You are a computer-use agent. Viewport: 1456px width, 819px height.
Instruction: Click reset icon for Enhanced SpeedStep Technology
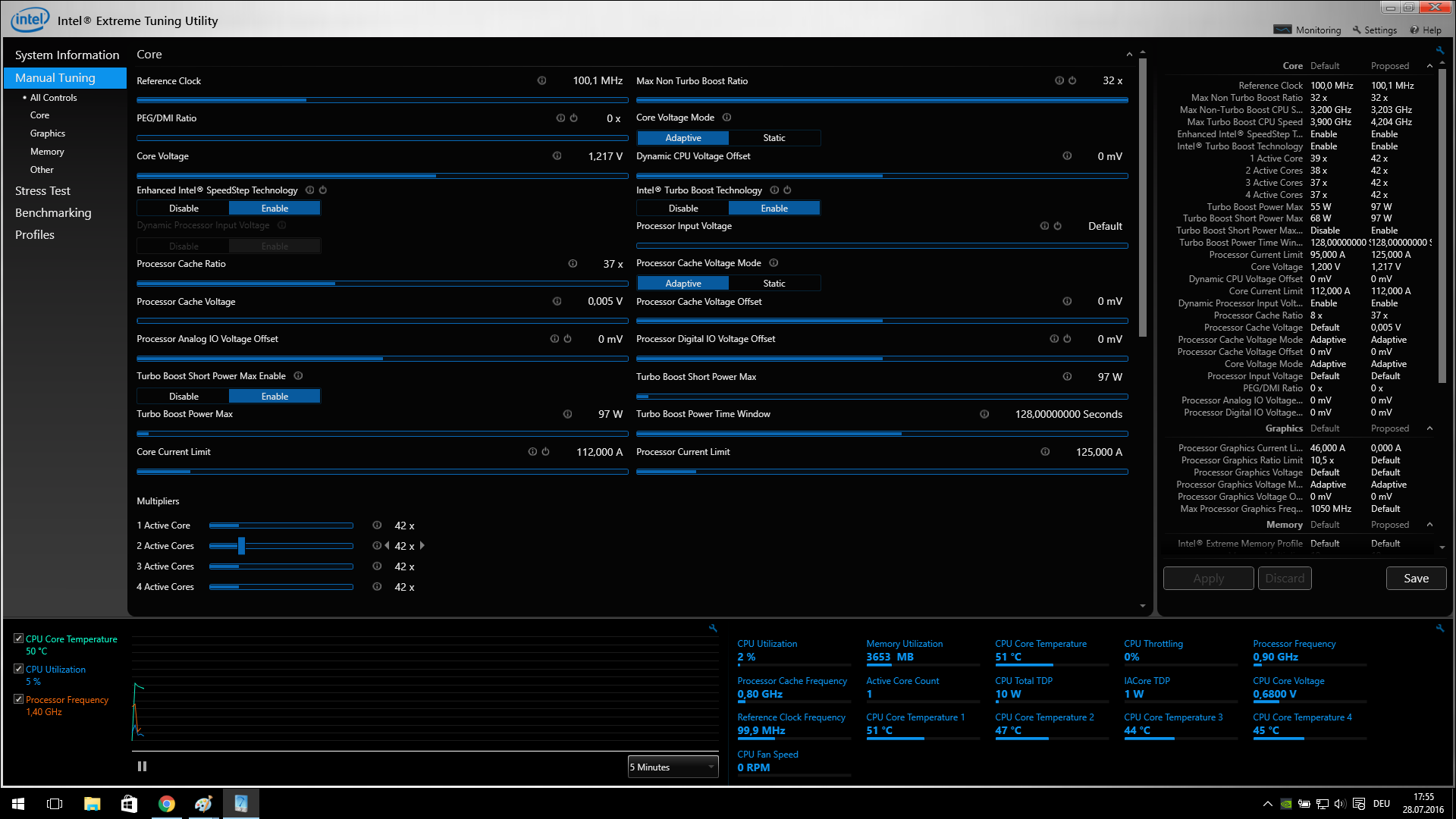pos(322,190)
